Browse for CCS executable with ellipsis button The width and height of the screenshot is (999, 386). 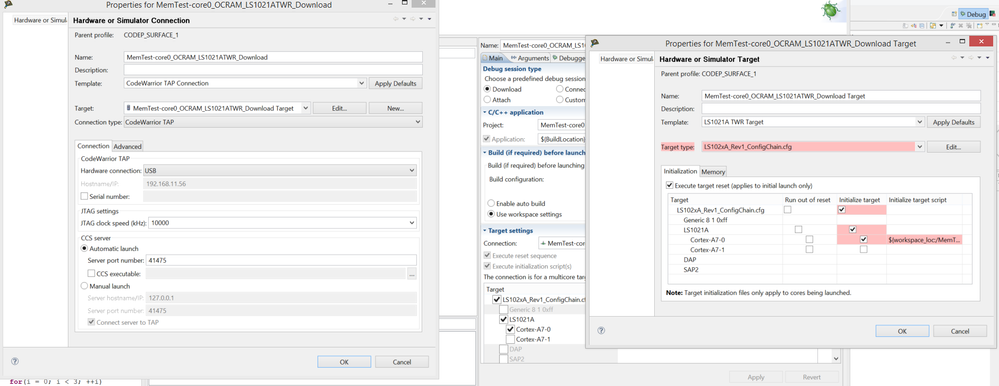point(412,273)
